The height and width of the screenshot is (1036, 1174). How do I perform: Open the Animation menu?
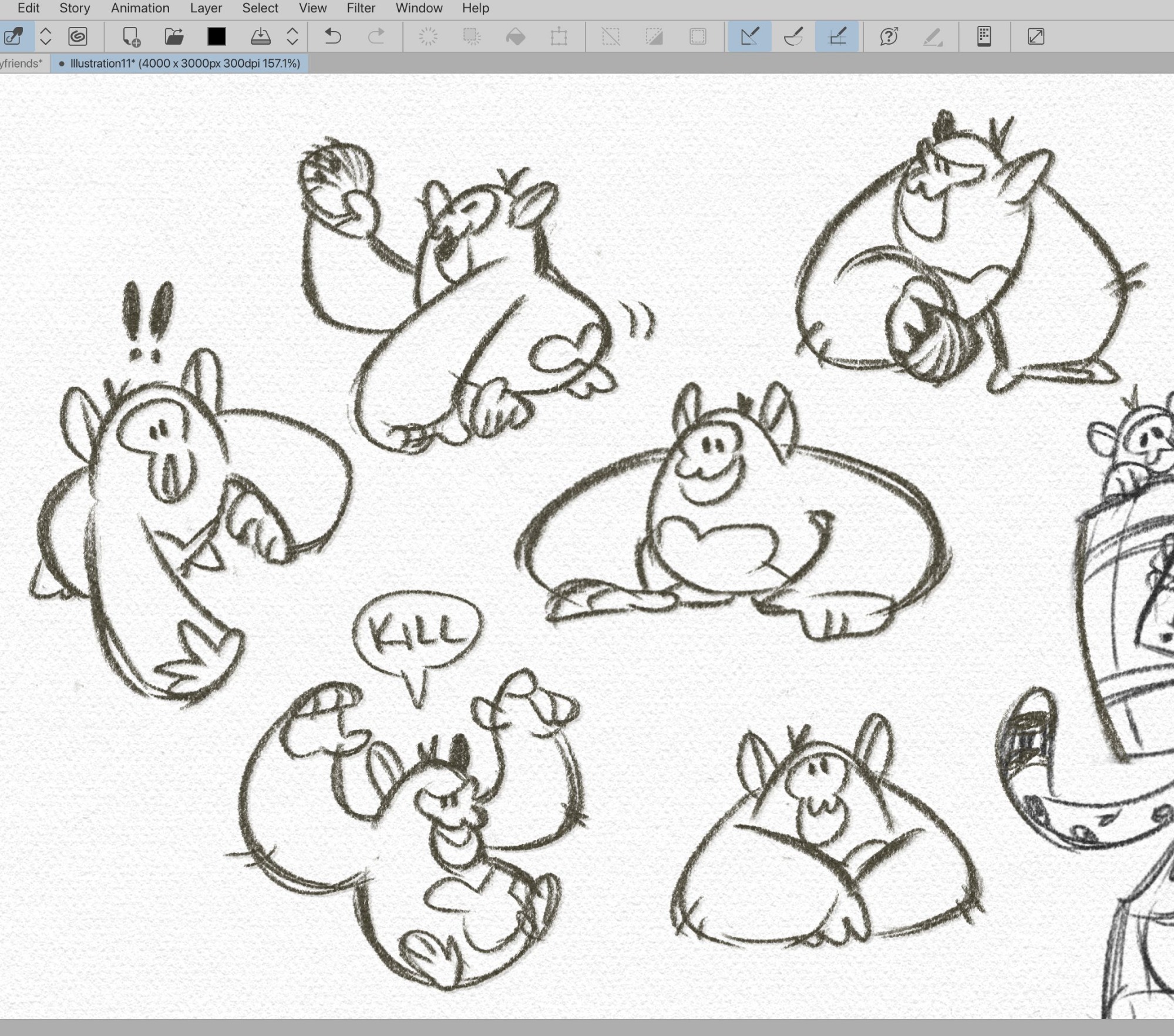(x=140, y=8)
